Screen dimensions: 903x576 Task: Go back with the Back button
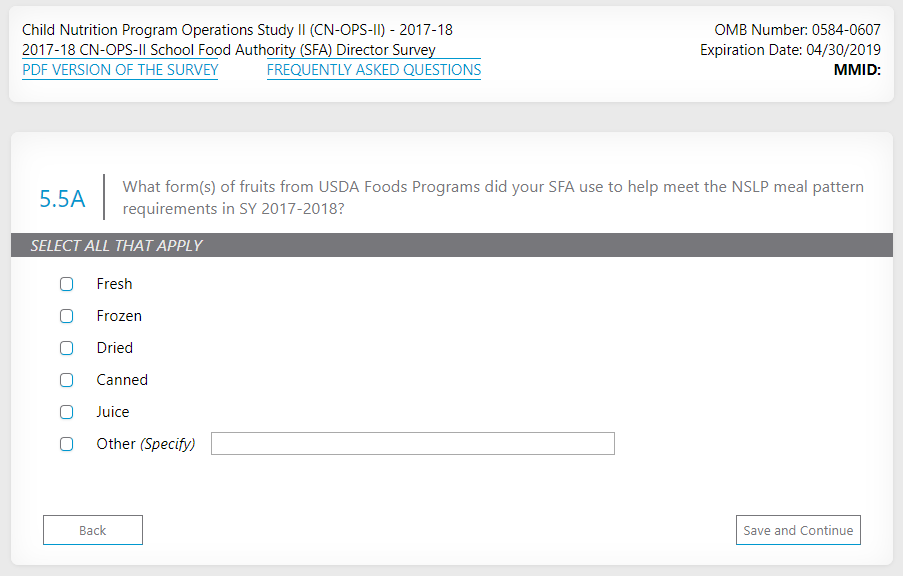(93, 530)
